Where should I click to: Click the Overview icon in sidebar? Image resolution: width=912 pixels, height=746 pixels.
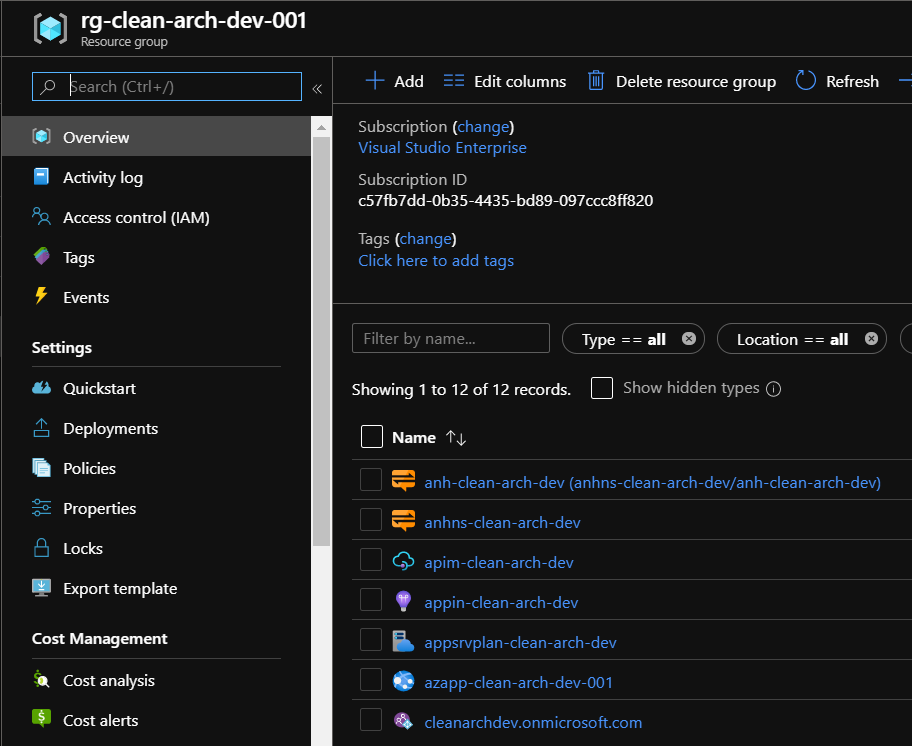[x=41, y=137]
